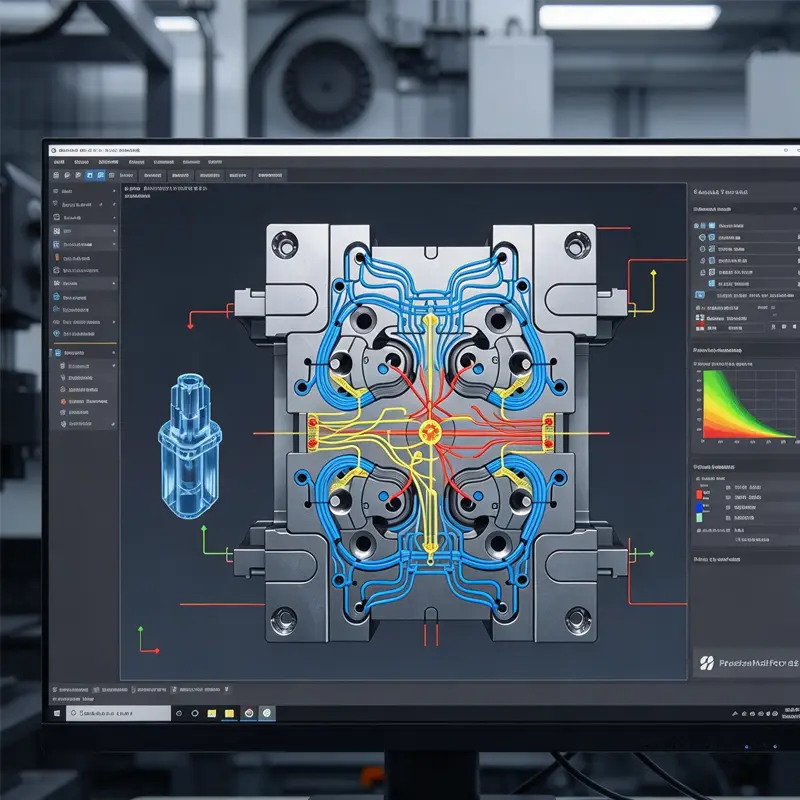Select the red circle item in the lower sidebar list
Screen dimensions: 800x800
coord(63,402)
